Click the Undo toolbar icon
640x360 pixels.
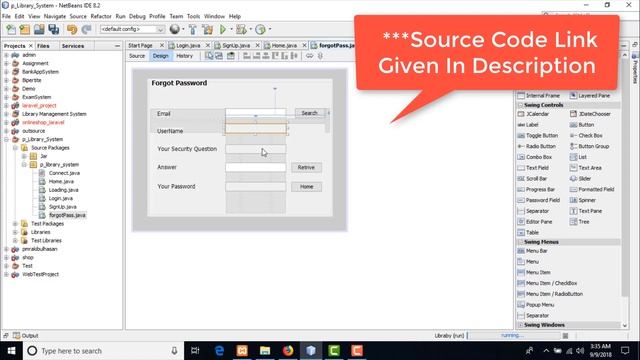pos(72,29)
